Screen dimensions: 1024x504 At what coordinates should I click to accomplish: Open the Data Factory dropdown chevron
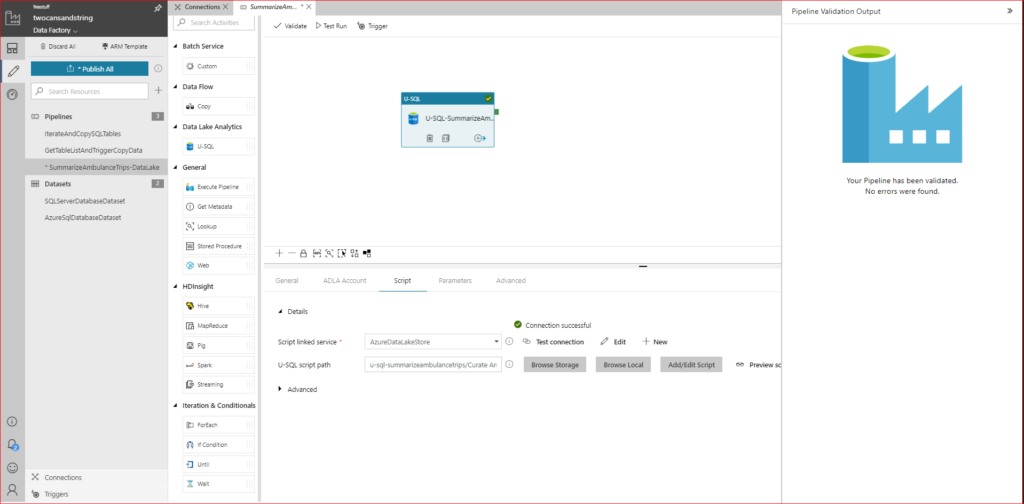[76, 31]
